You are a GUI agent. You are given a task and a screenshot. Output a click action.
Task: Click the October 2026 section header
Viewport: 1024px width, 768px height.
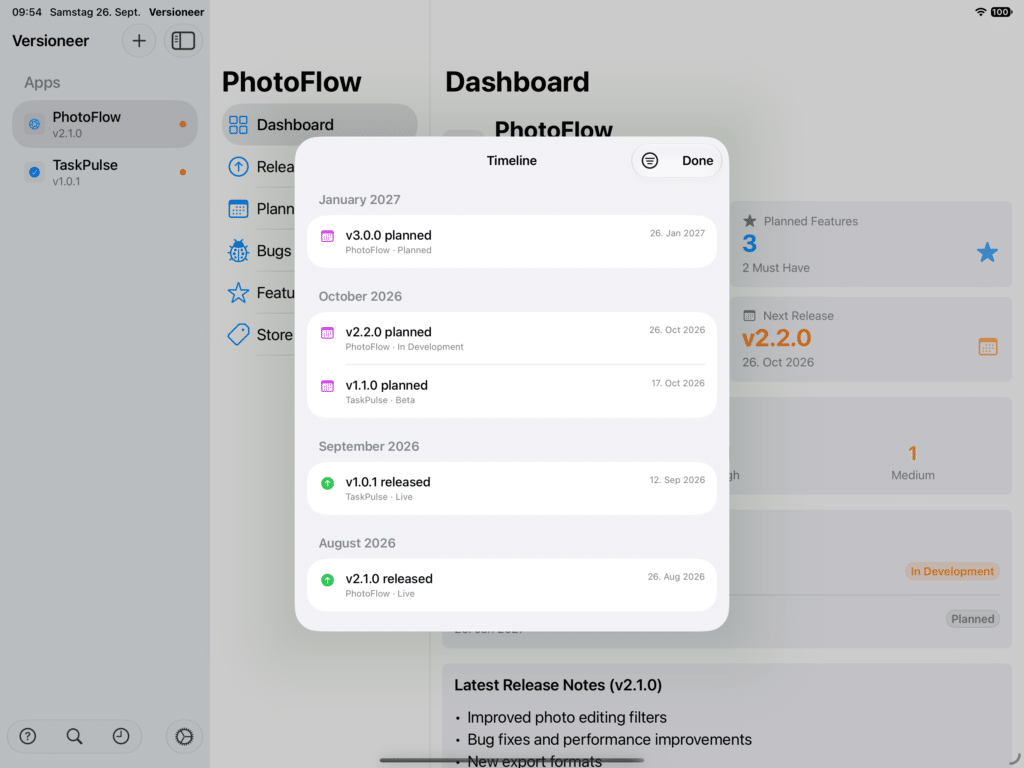(360, 296)
